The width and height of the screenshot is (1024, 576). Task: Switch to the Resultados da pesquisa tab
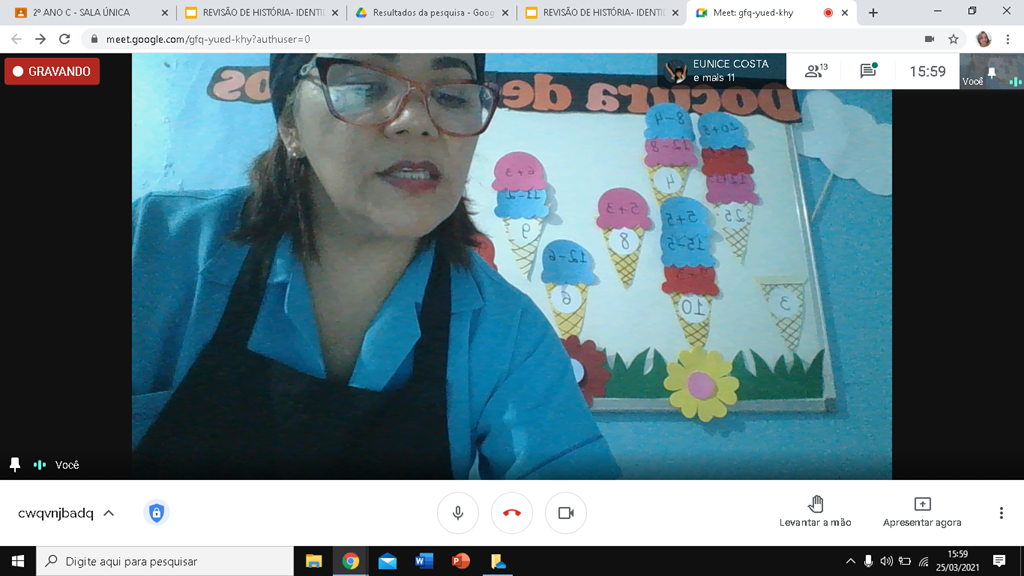[424, 14]
